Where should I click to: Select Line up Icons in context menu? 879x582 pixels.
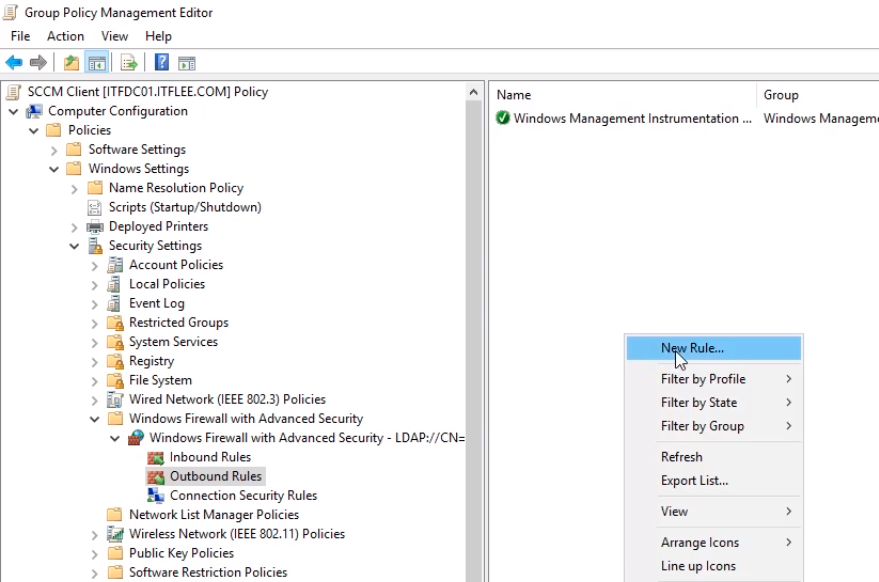click(x=714, y=566)
